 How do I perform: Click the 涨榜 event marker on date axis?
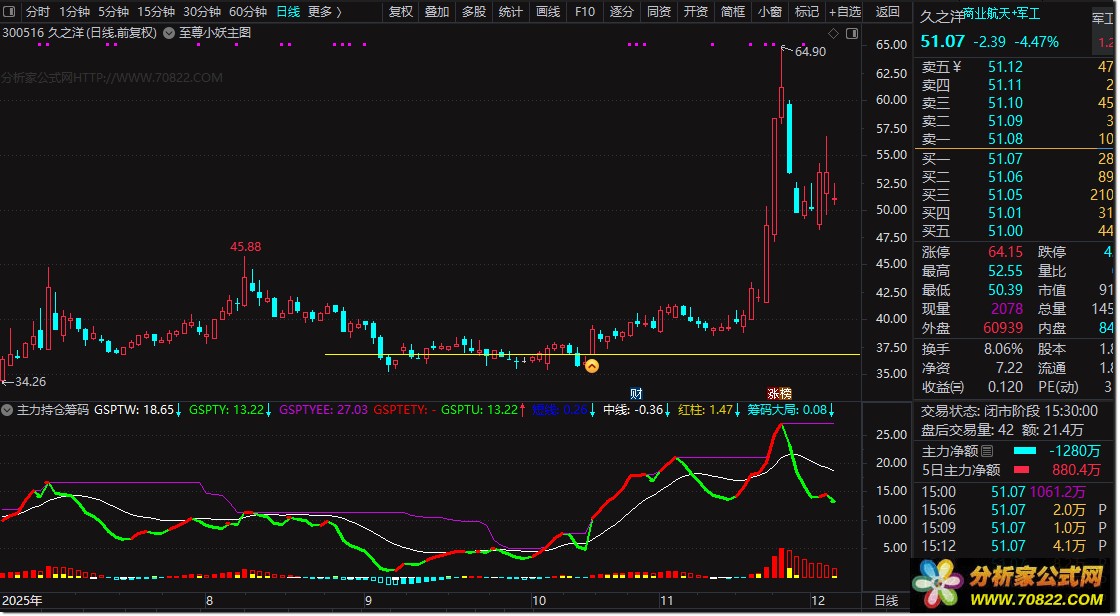click(x=779, y=394)
